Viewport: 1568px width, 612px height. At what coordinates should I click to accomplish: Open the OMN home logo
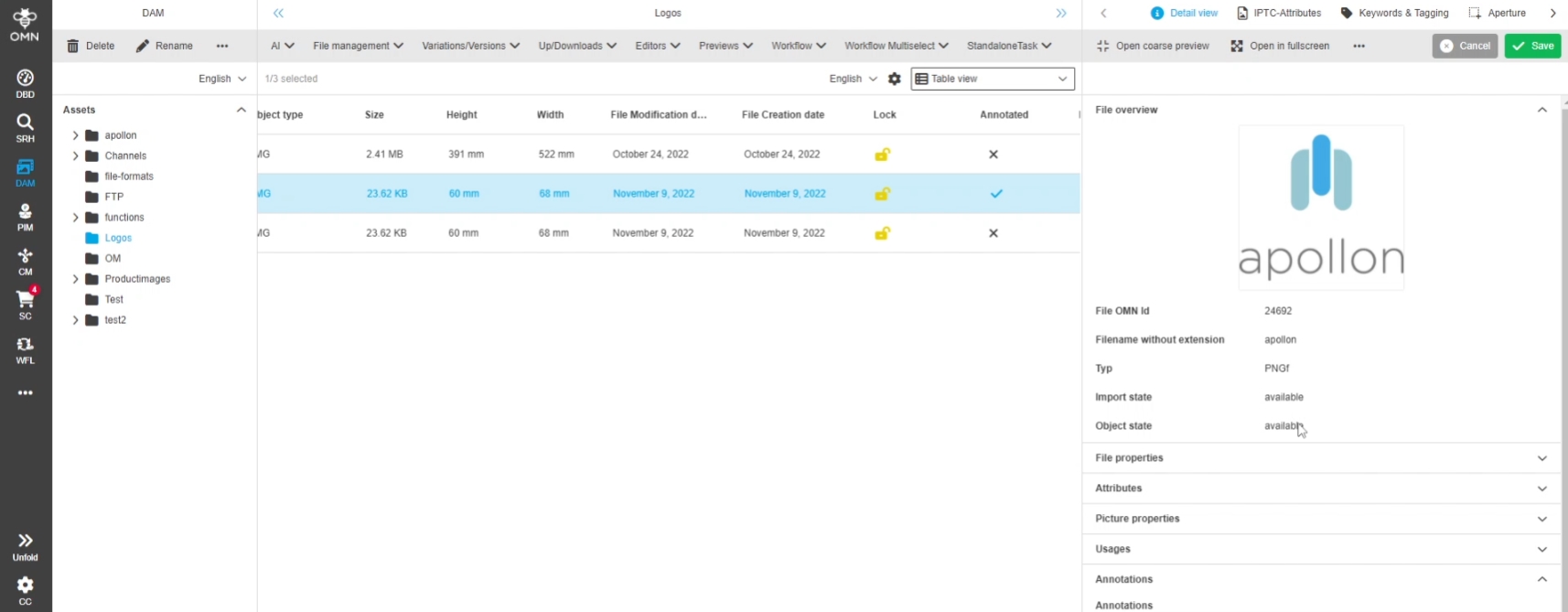coord(25,25)
